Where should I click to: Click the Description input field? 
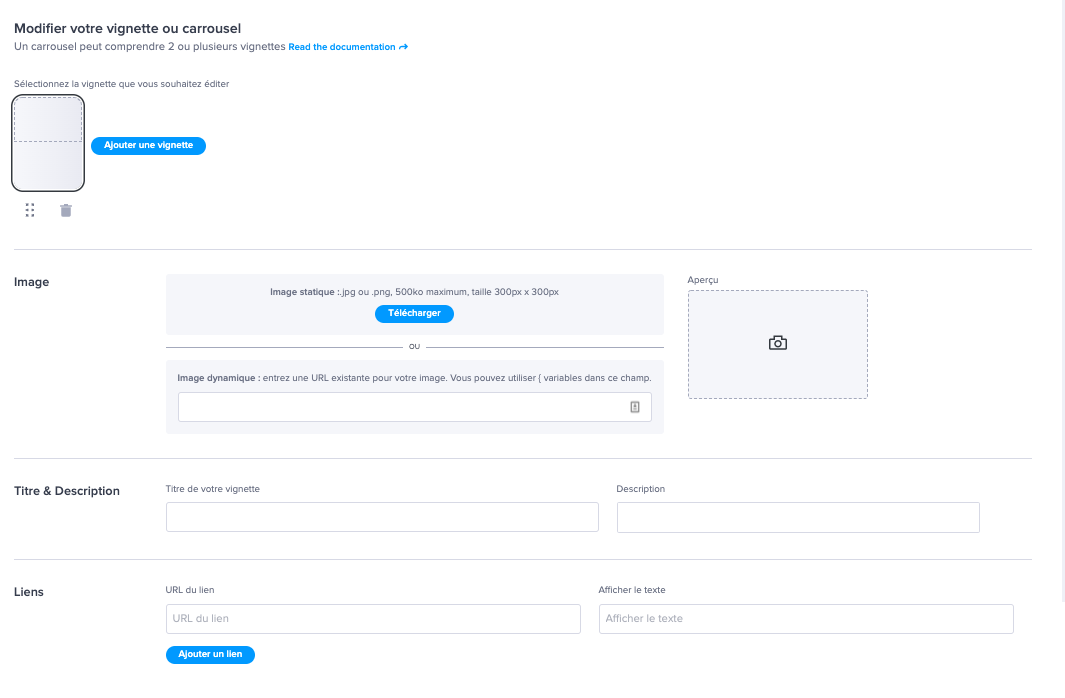[798, 517]
